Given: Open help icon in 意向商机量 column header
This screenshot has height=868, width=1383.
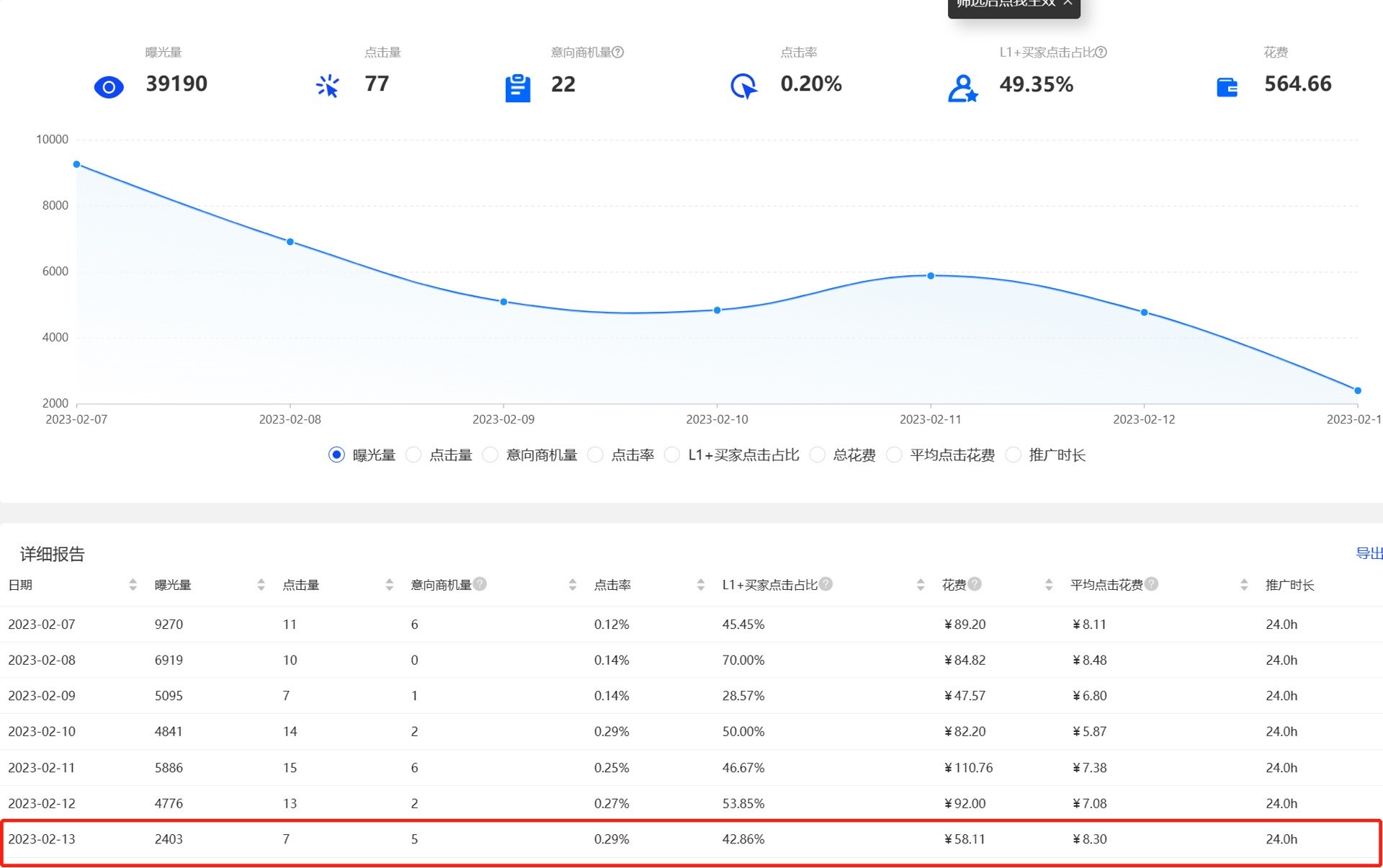Looking at the screenshot, I should pyautogui.click(x=480, y=584).
